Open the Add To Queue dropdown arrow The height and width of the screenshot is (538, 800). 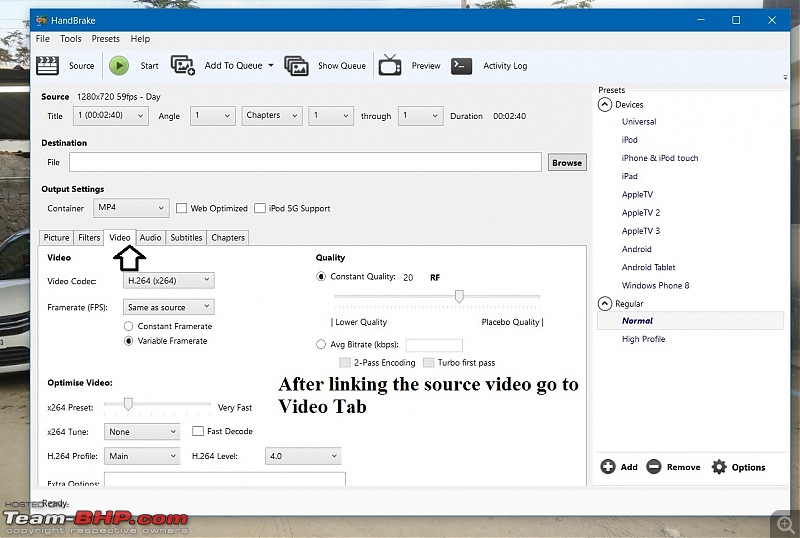click(x=271, y=65)
